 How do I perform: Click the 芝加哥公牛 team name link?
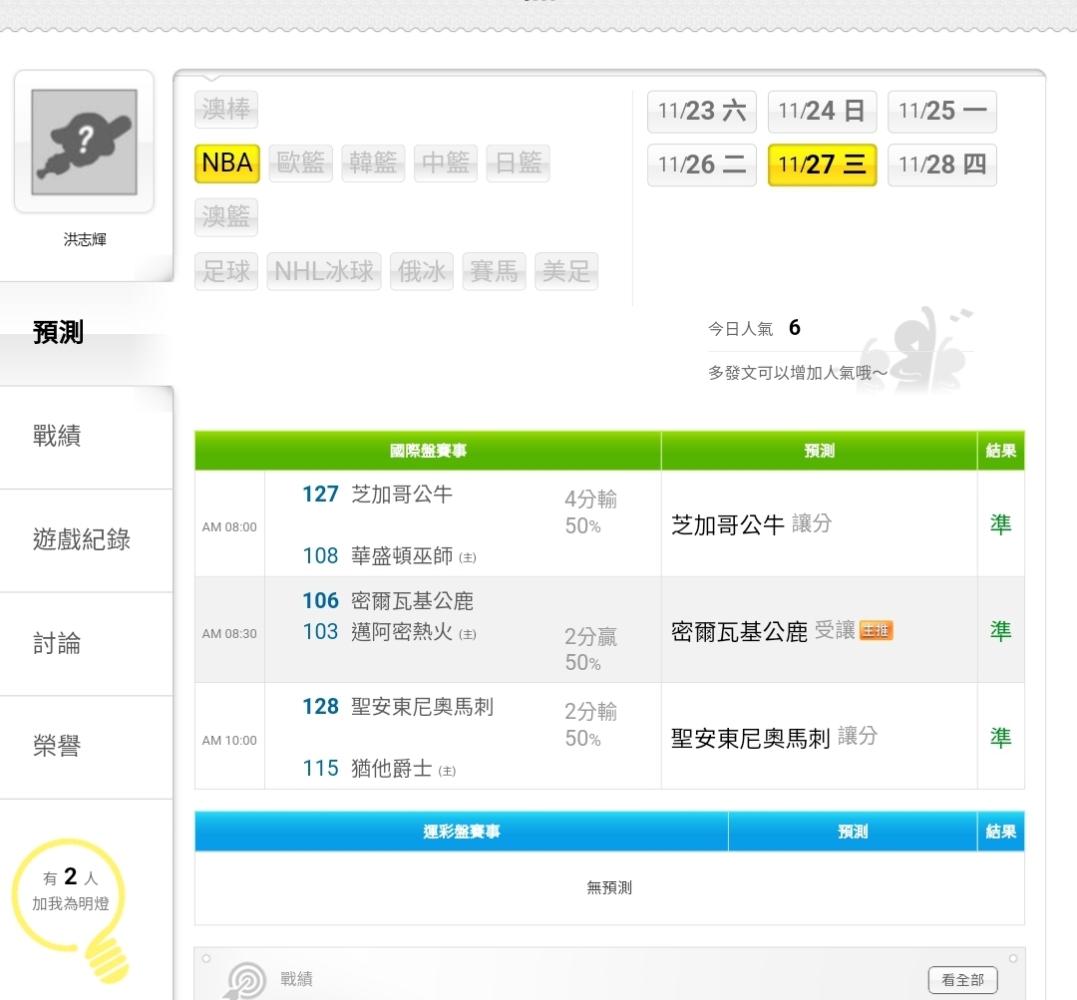394,494
